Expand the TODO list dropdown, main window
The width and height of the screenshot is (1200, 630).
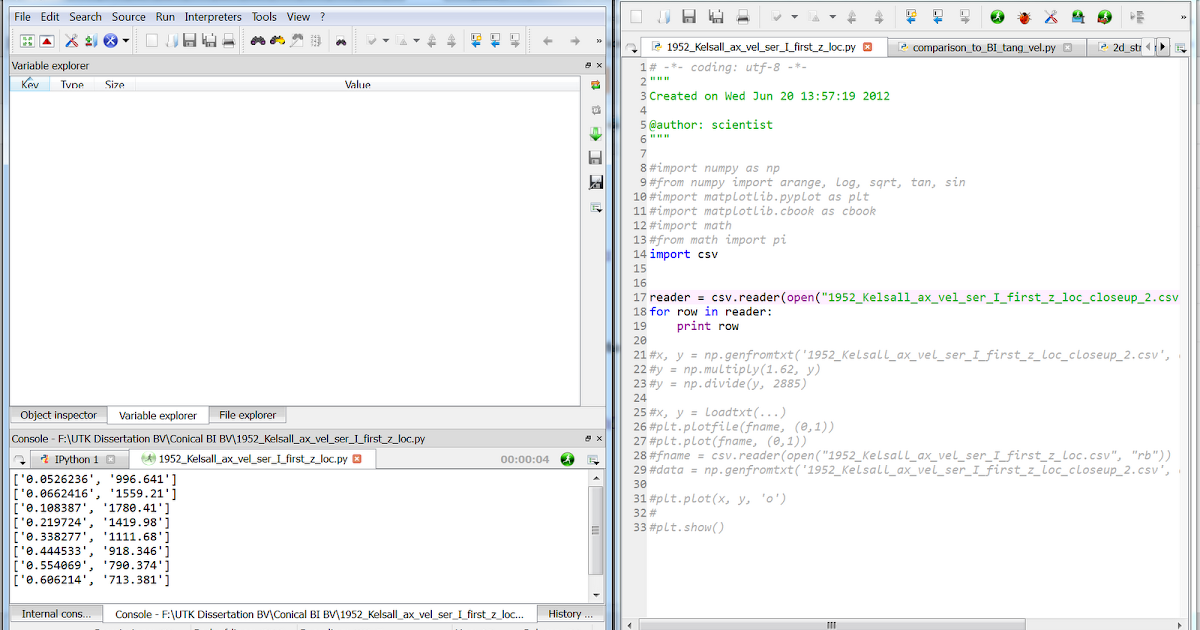click(x=386, y=41)
